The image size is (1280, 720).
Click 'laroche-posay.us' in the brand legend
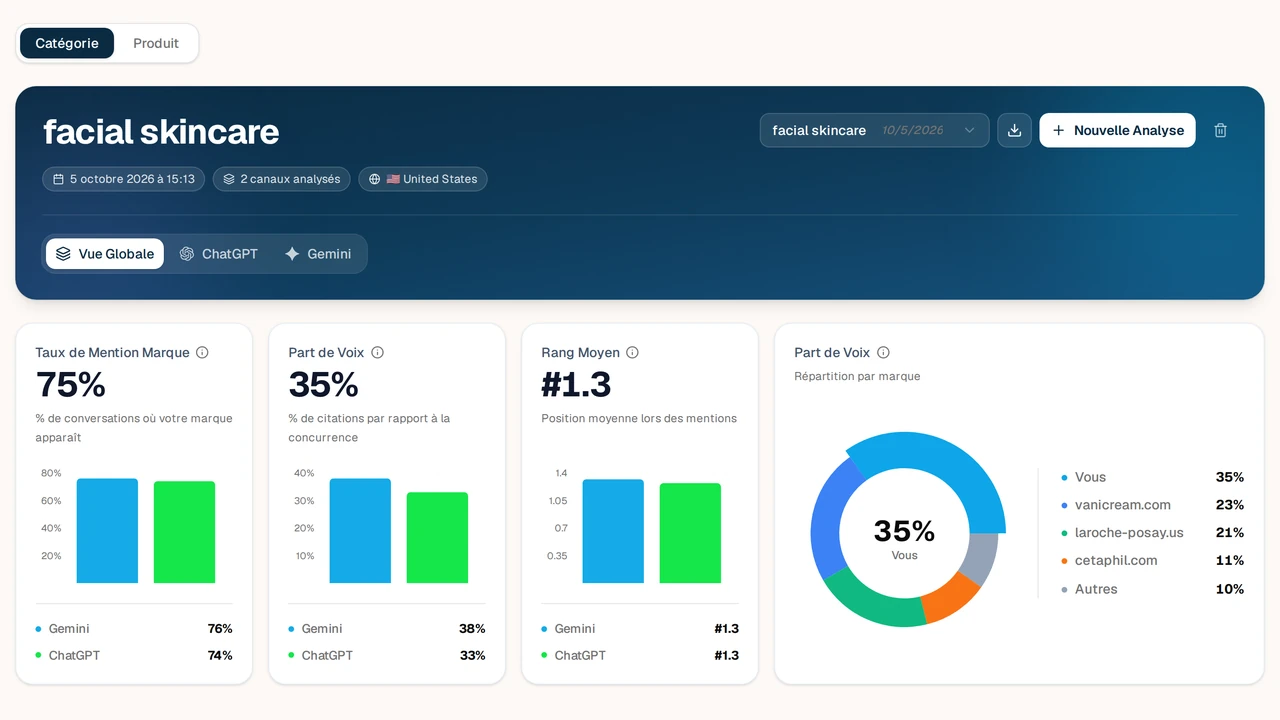coord(1129,533)
